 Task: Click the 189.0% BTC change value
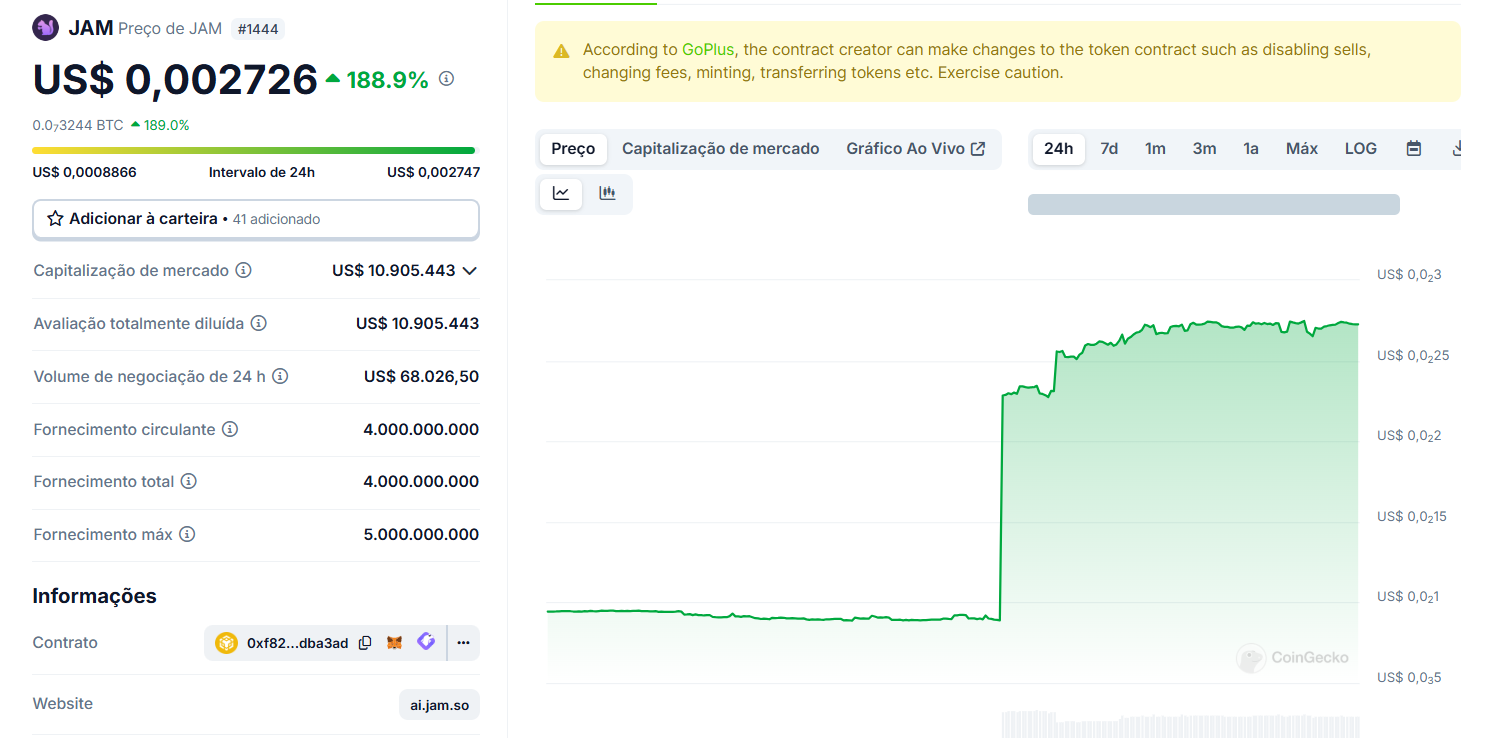(166, 125)
